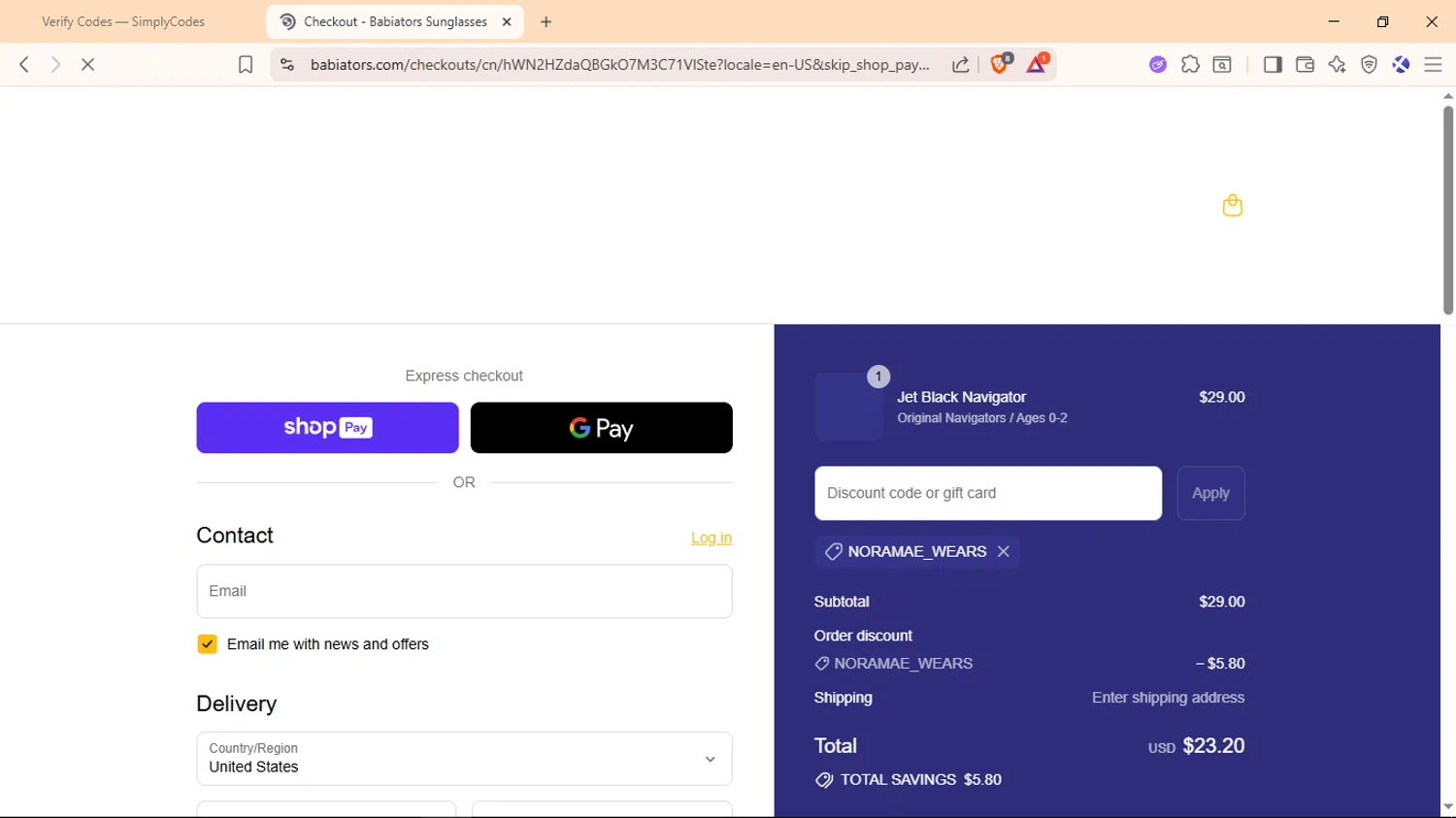1456x818 pixels.
Task: Open the Extensions puzzle icon
Action: click(x=1190, y=64)
